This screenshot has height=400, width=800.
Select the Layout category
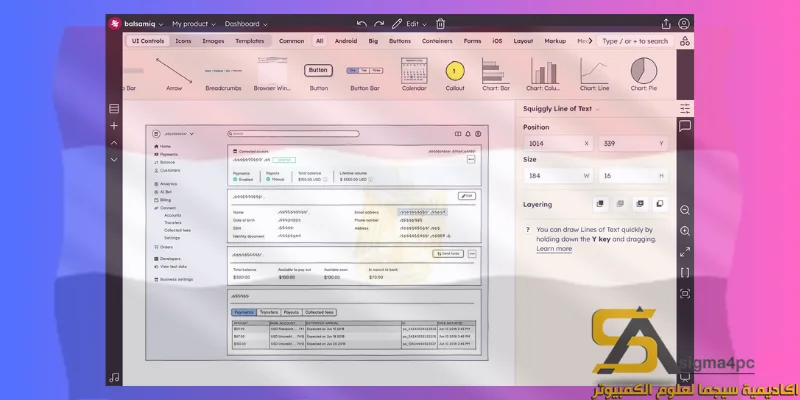pyautogui.click(x=523, y=41)
